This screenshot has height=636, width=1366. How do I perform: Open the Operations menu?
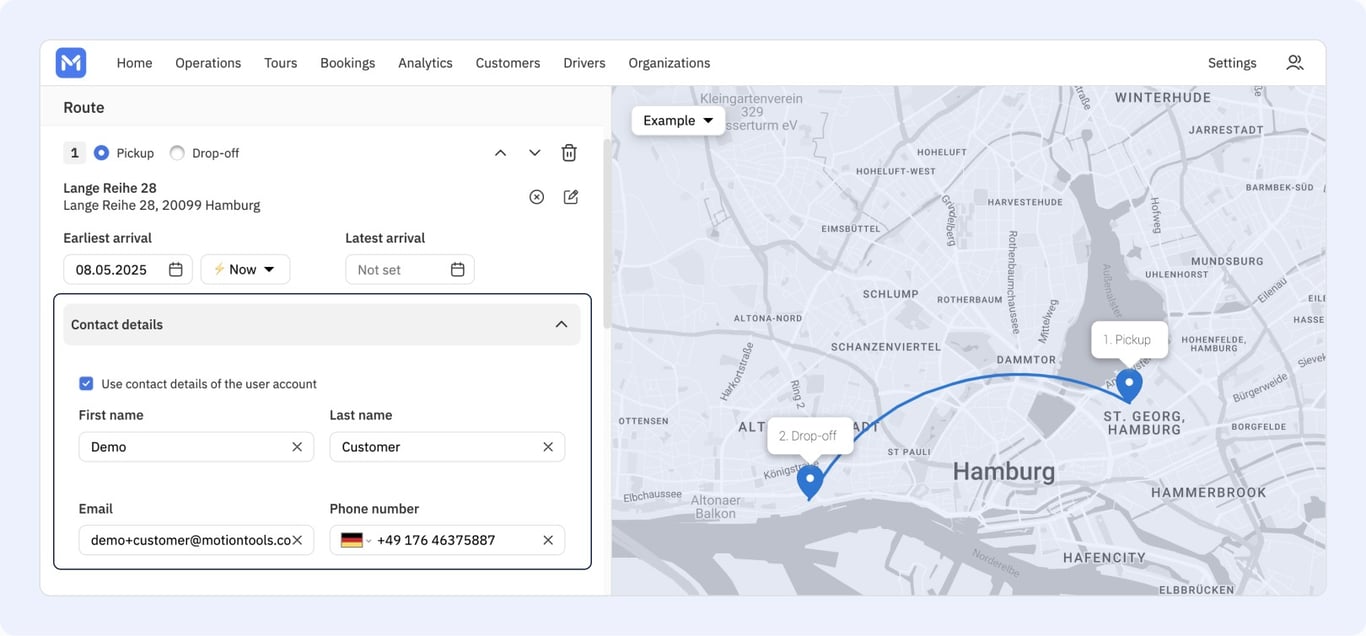[208, 63]
